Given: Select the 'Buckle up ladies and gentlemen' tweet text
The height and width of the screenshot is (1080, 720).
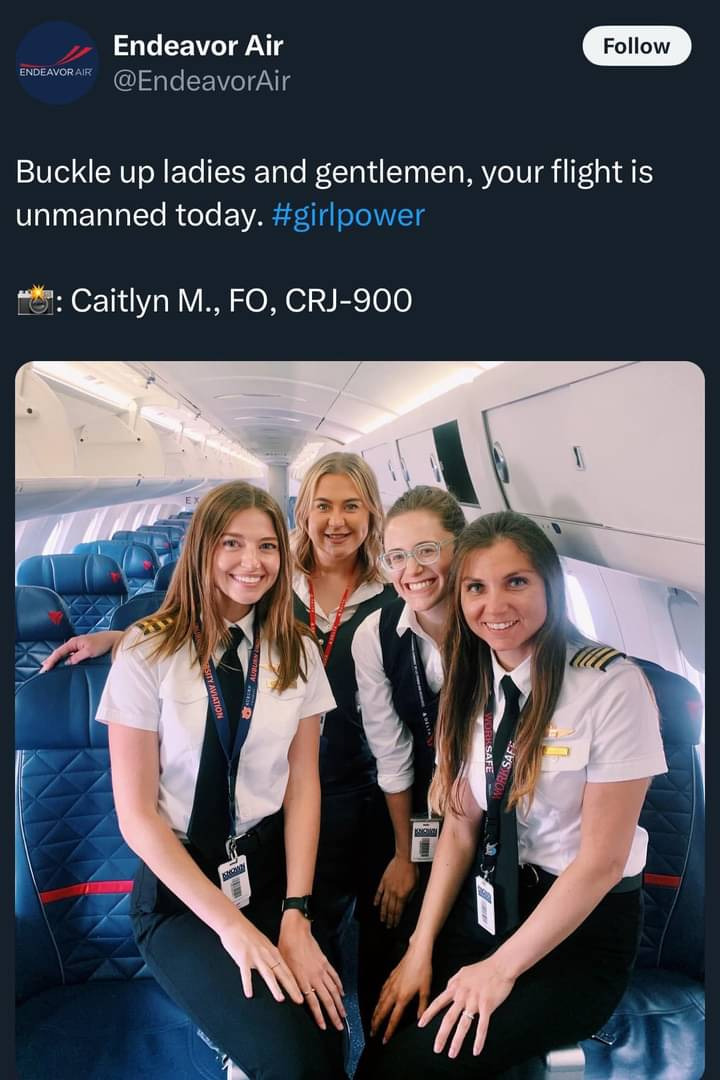Looking at the screenshot, I should [x=334, y=193].
